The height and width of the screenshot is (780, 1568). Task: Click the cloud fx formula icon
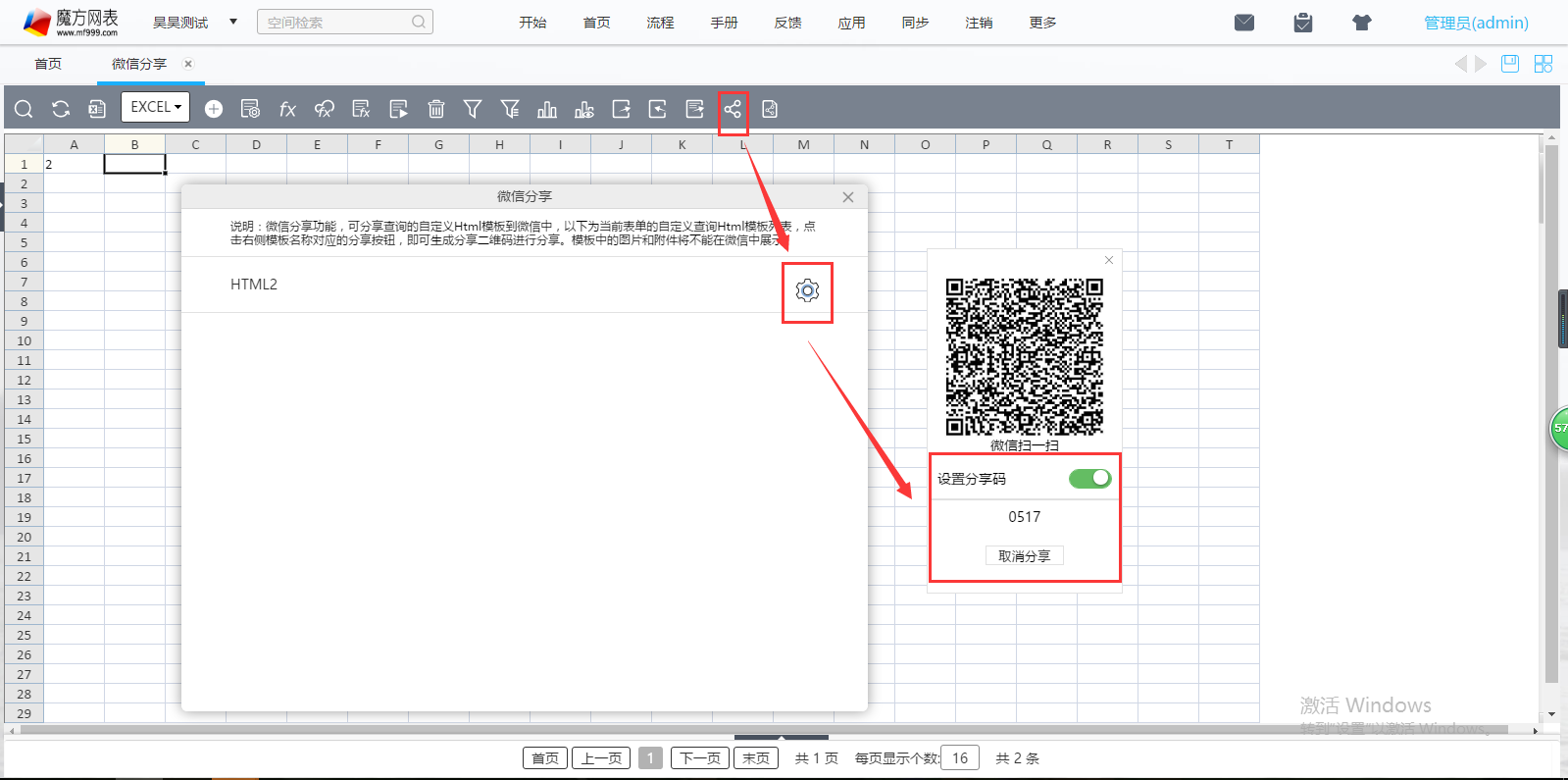(x=325, y=109)
